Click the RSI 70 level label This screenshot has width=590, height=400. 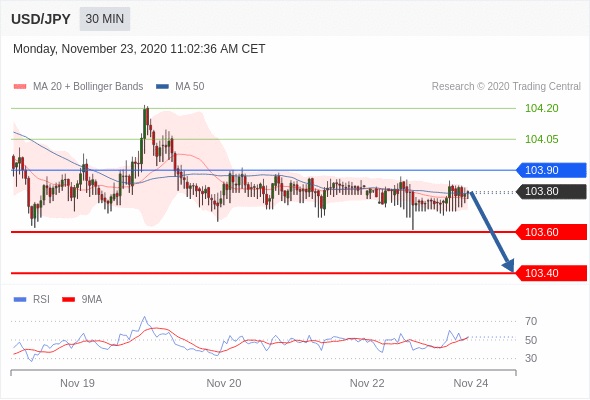pos(531,321)
